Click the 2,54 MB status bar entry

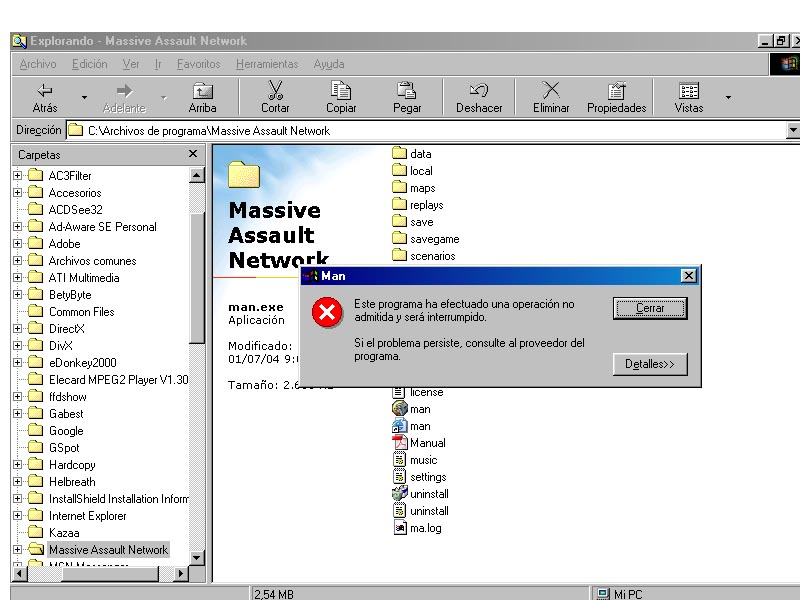pyautogui.click(x=273, y=594)
